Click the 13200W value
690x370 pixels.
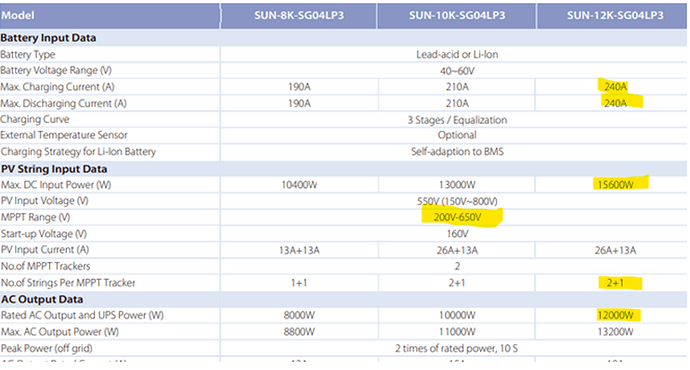click(615, 332)
